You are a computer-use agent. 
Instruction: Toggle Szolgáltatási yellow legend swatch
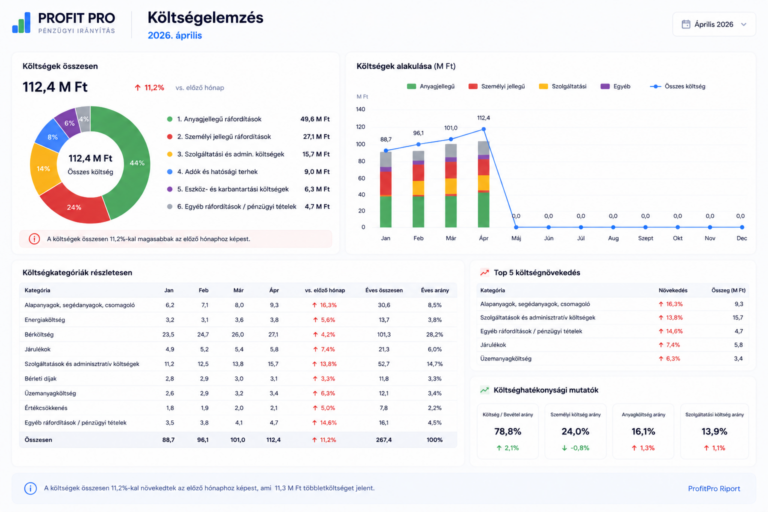(x=543, y=86)
